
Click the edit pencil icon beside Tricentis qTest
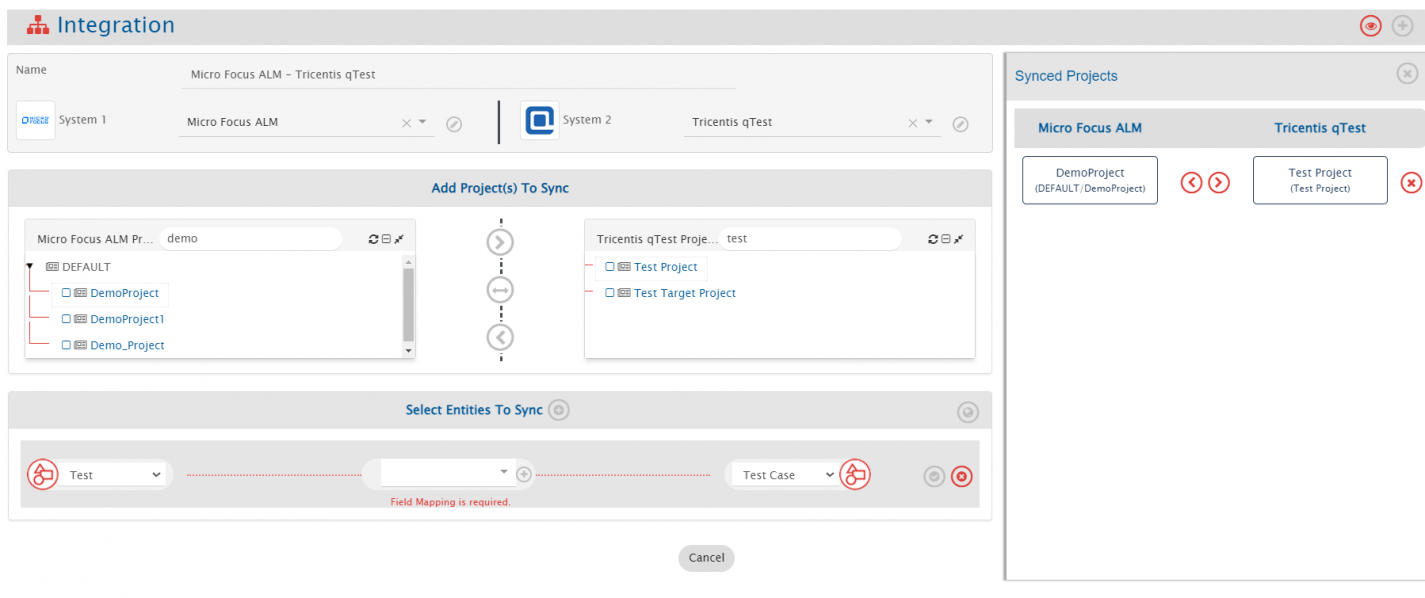960,124
